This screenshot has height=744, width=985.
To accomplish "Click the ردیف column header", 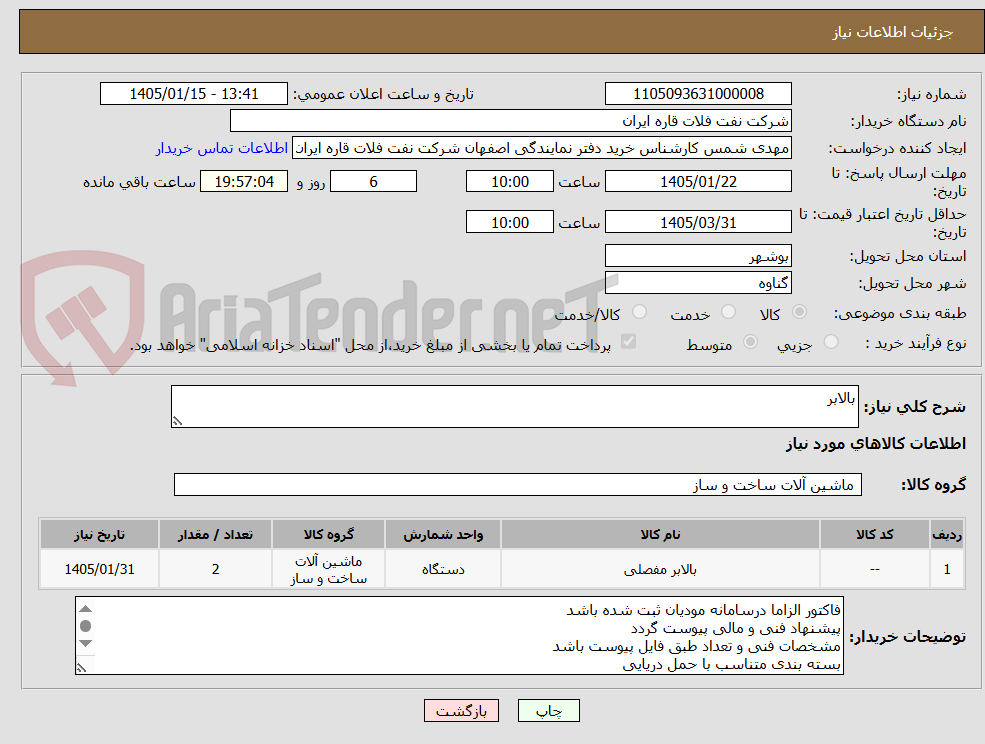I will (947, 535).
